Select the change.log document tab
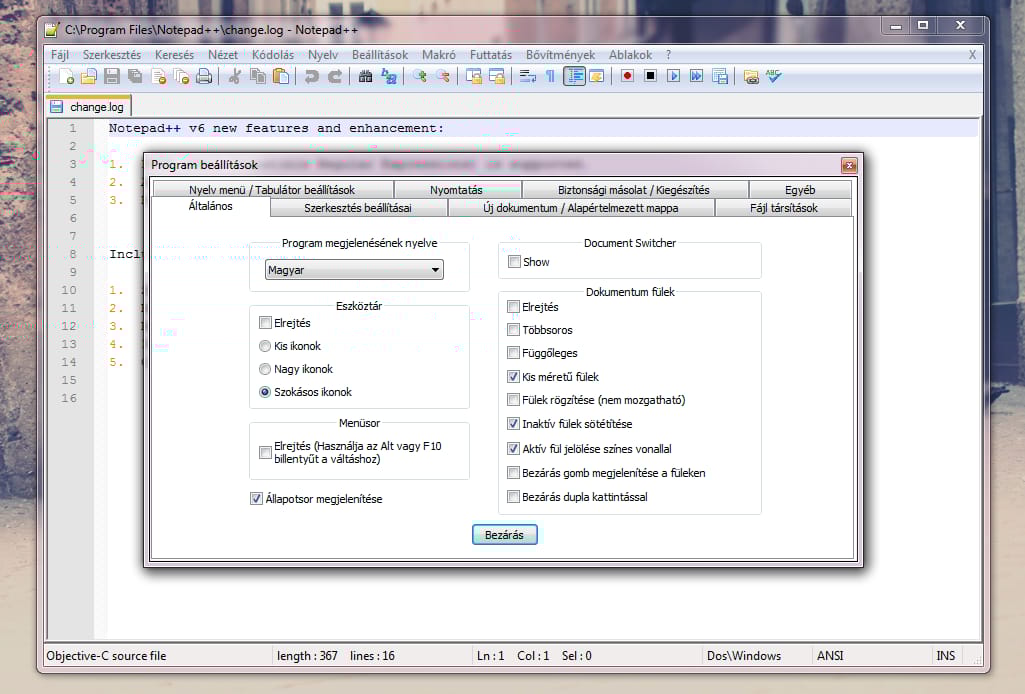 89,107
